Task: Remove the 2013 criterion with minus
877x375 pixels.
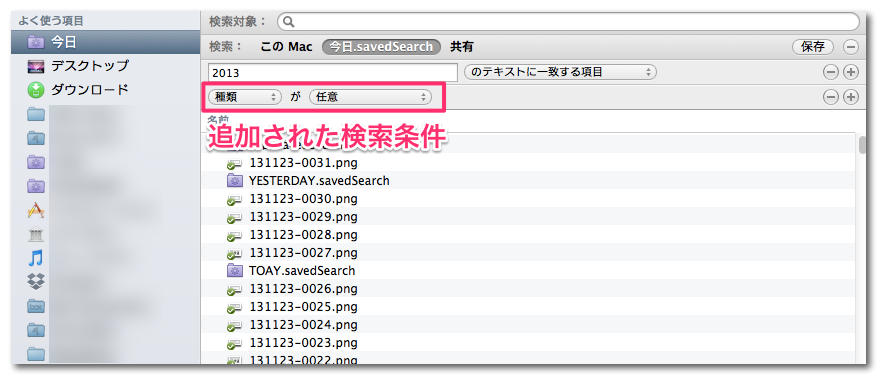Action: pyautogui.click(x=832, y=72)
